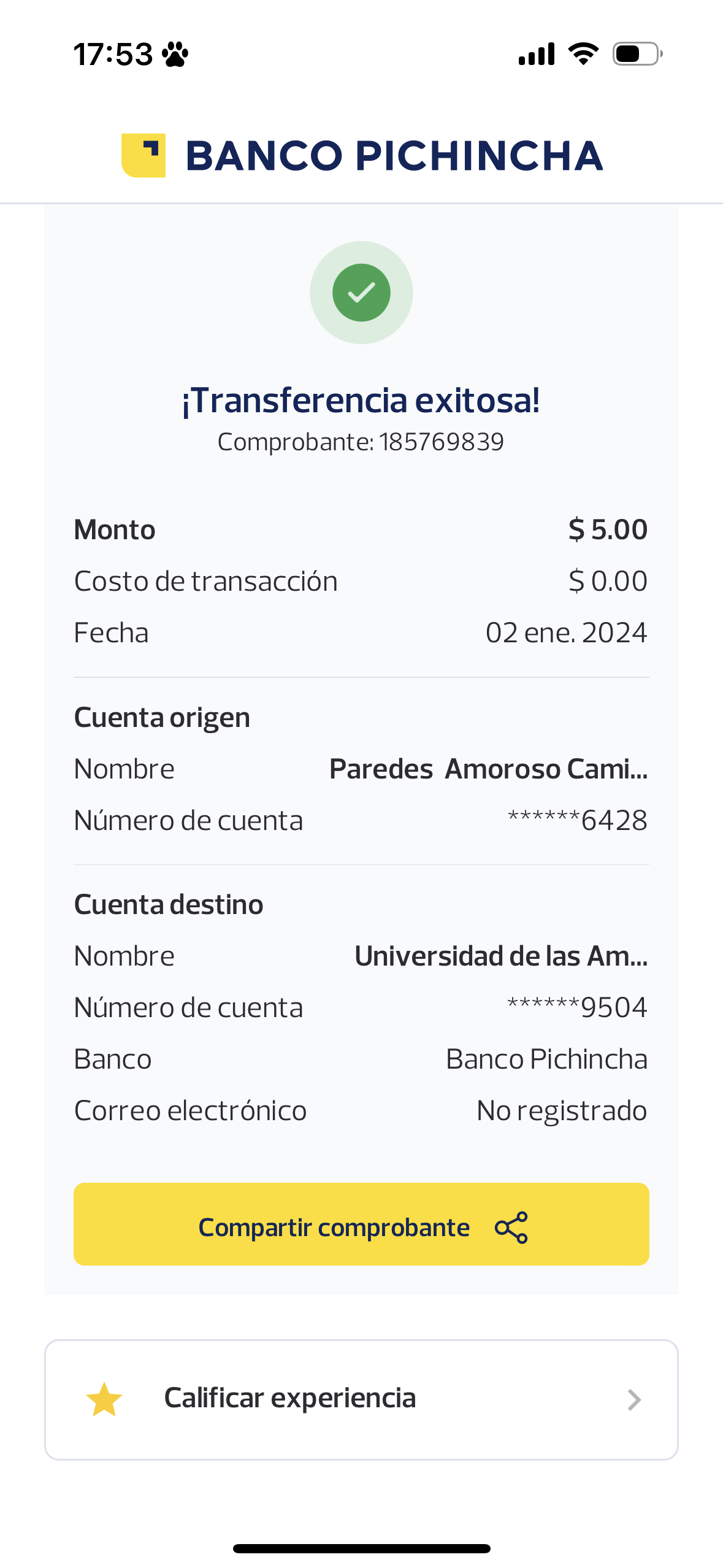The height and width of the screenshot is (1568, 723).
Task: Open the Calificar experiencia chevron arrow
Action: tap(634, 1400)
